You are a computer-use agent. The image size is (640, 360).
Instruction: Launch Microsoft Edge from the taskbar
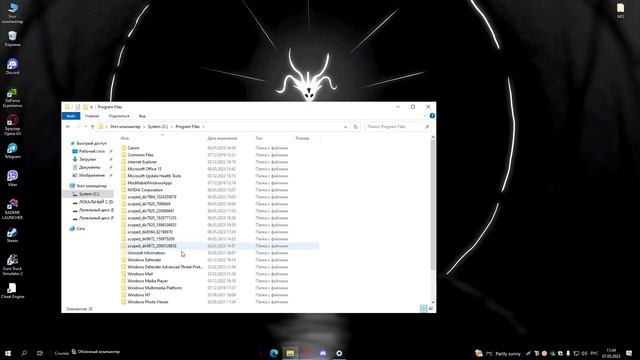tap(274, 353)
